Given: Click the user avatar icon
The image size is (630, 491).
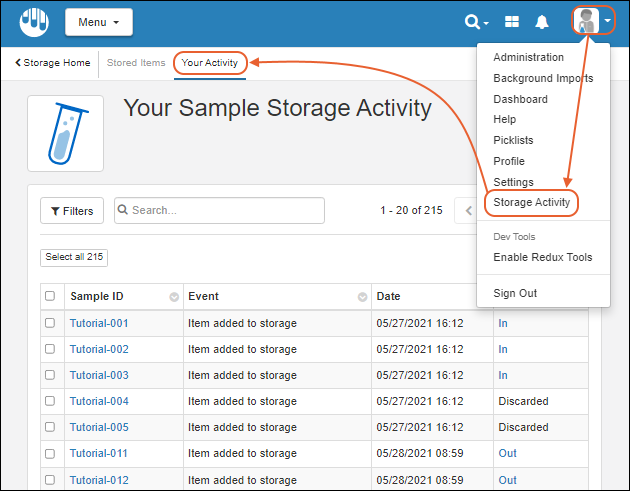Looking at the screenshot, I should point(587,21).
